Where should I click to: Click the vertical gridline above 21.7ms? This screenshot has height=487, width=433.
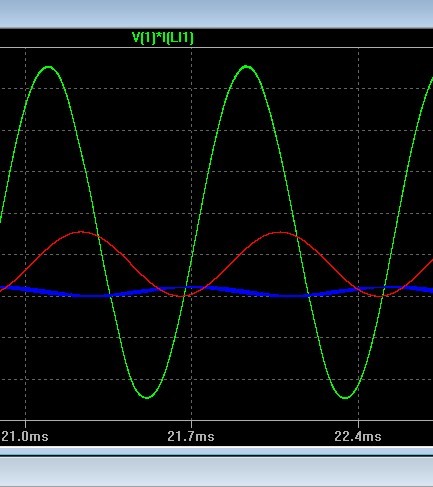click(191, 167)
